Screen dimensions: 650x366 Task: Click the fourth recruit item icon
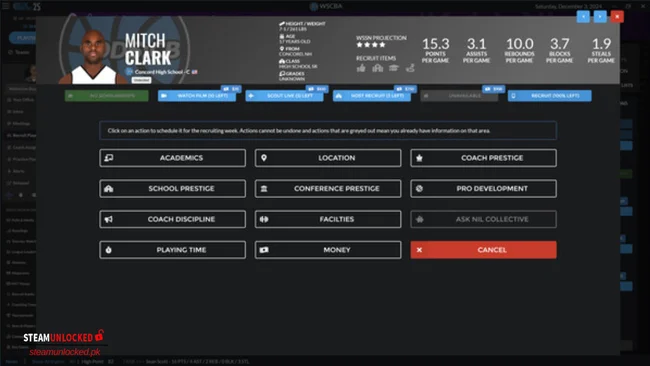click(410, 68)
